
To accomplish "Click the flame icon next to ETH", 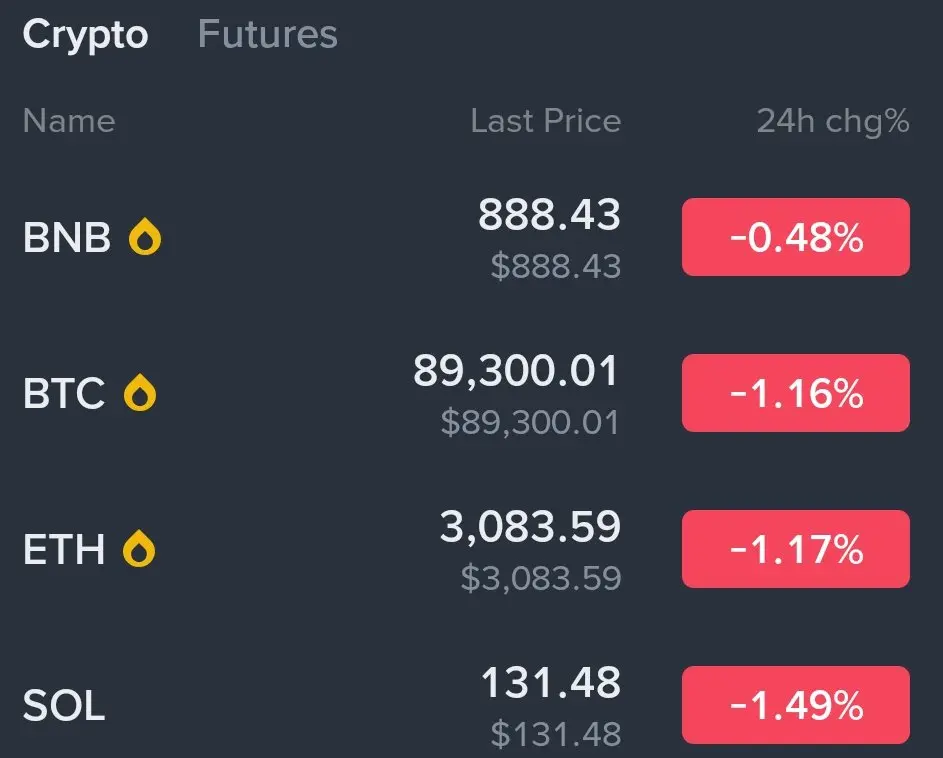I will 139,549.
